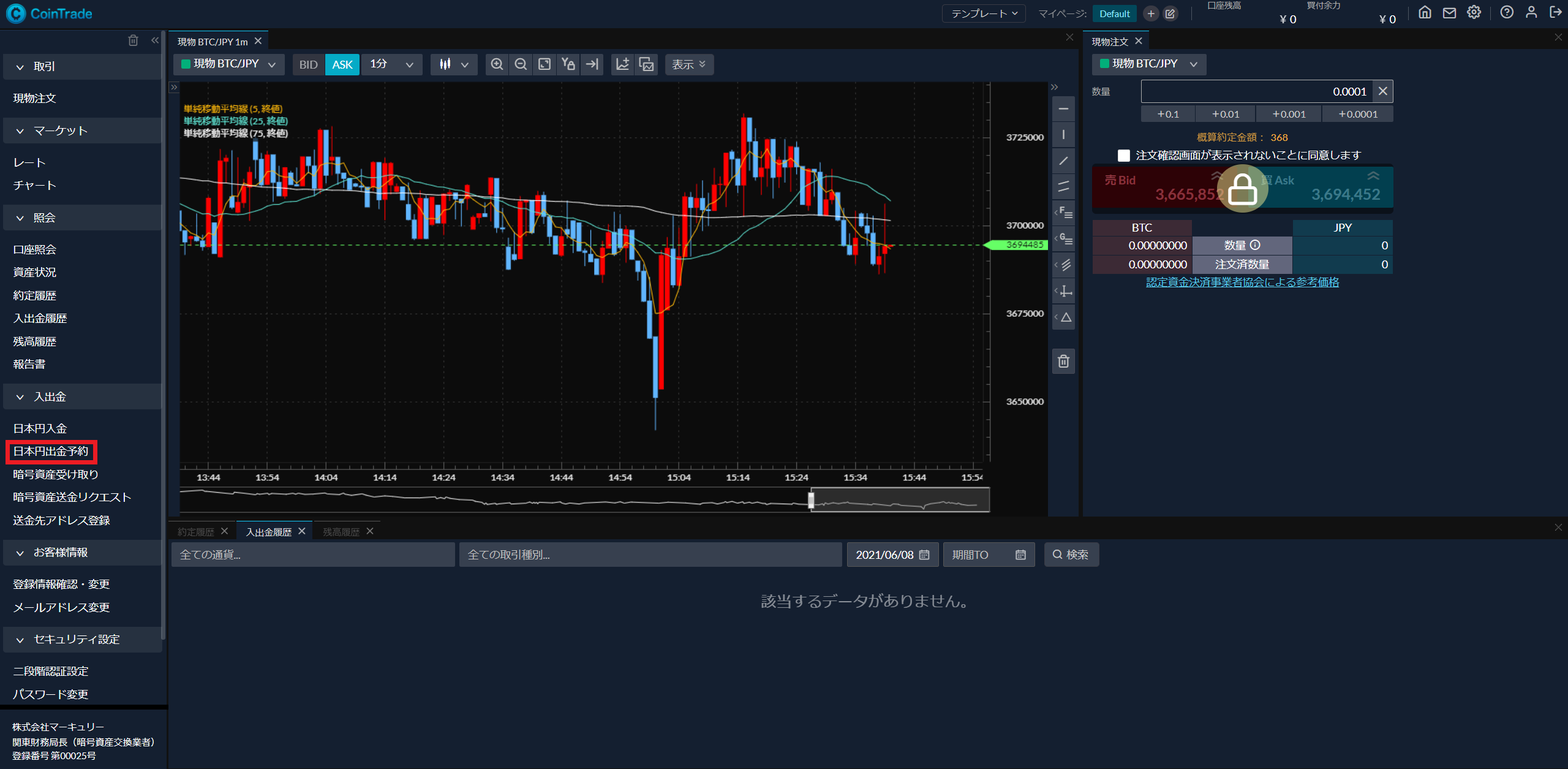Open the 1分 timeframe dropdown
This screenshot has width=1568, height=769.
click(392, 64)
